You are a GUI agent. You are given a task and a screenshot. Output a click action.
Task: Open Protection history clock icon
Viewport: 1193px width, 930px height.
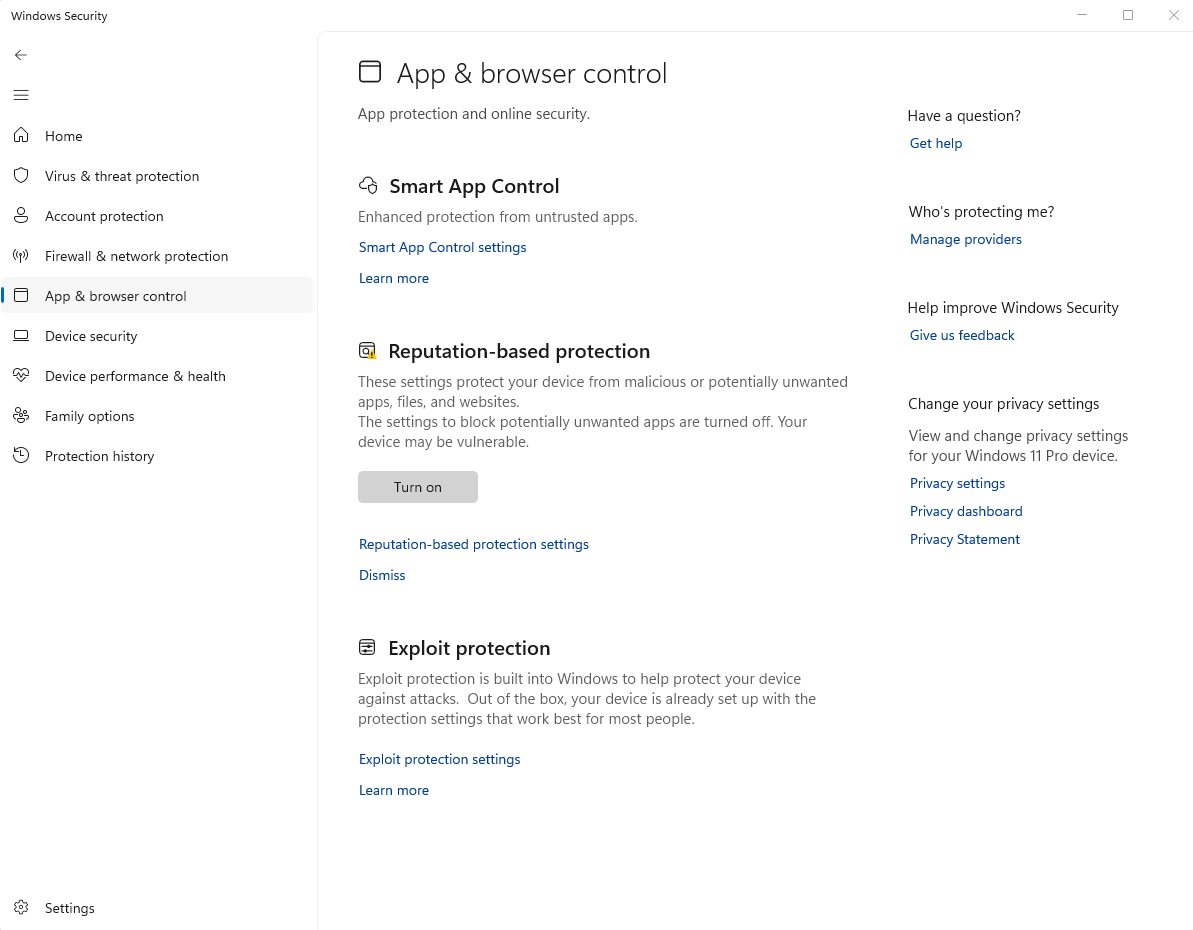tap(21, 456)
